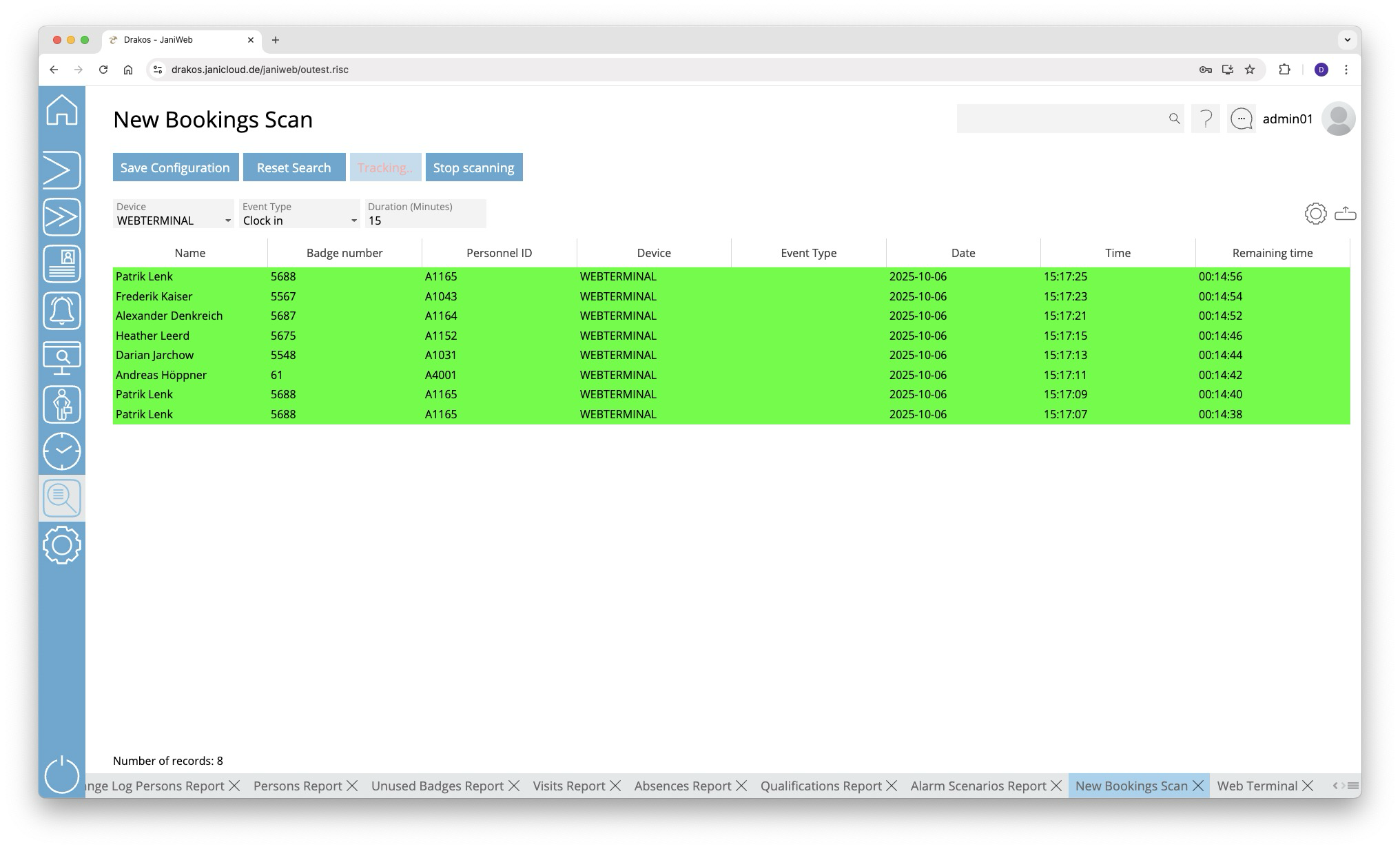This screenshot has height=849, width=1400.
Task: Switch to the Visits Report tab
Action: (568, 786)
